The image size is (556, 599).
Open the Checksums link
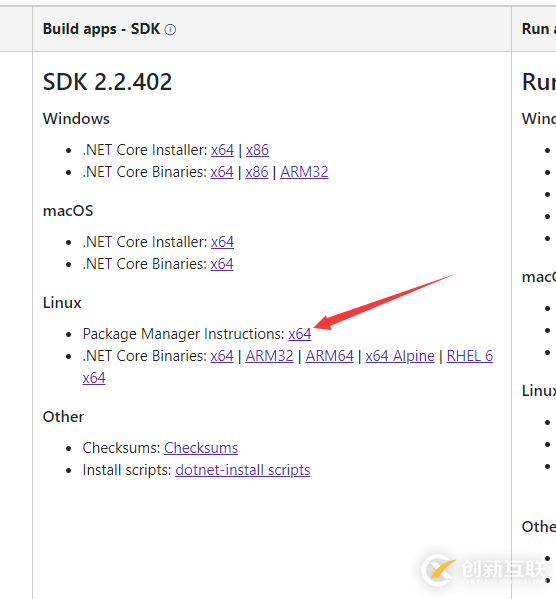tap(201, 448)
